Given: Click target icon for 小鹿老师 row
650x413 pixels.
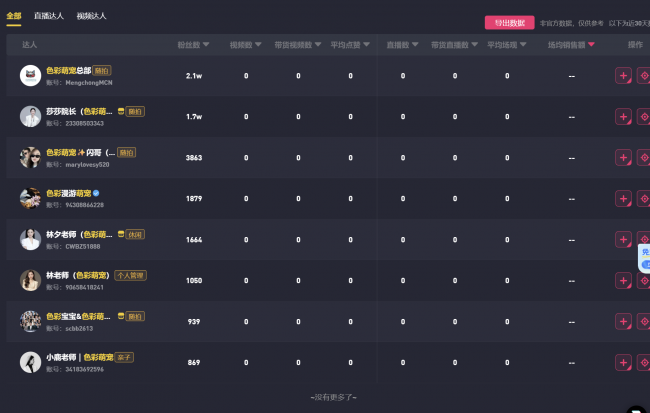Looking at the screenshot, I should [x=644, y=362].
